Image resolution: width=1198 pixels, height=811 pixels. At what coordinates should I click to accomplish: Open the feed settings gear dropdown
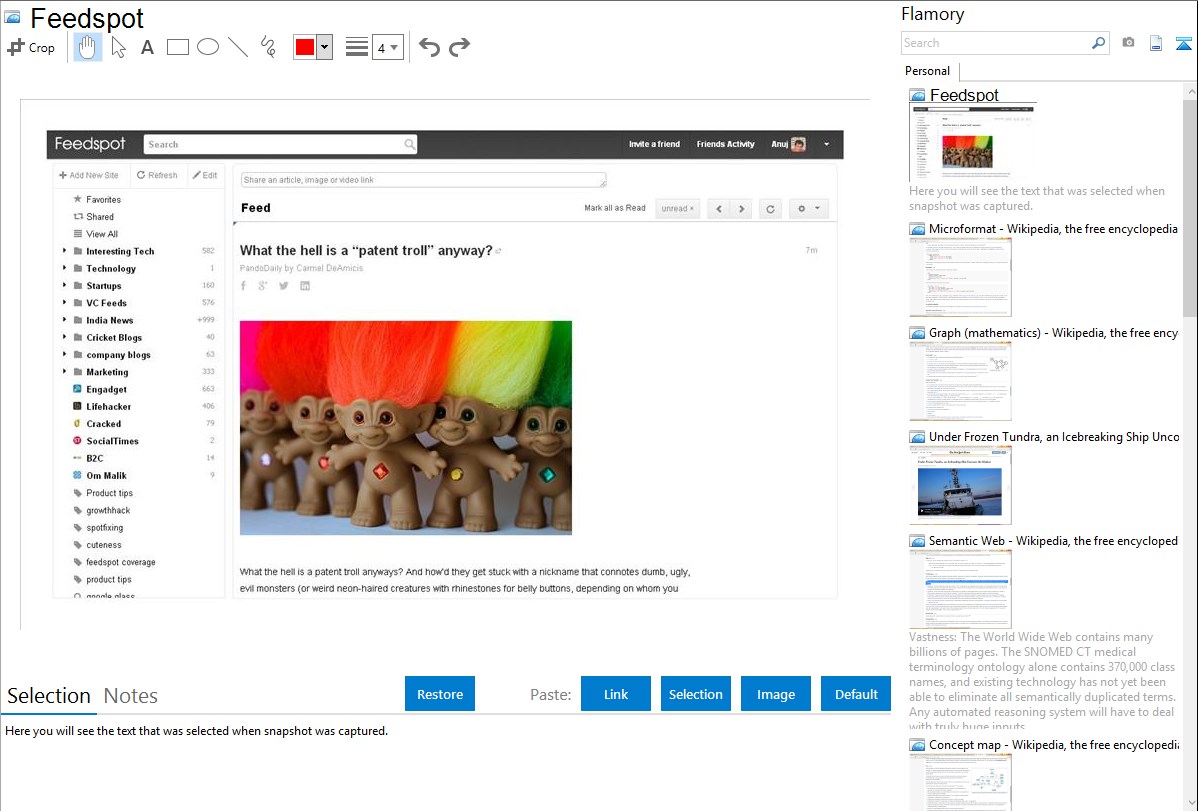pyautogui.click(x=808, y=209)
